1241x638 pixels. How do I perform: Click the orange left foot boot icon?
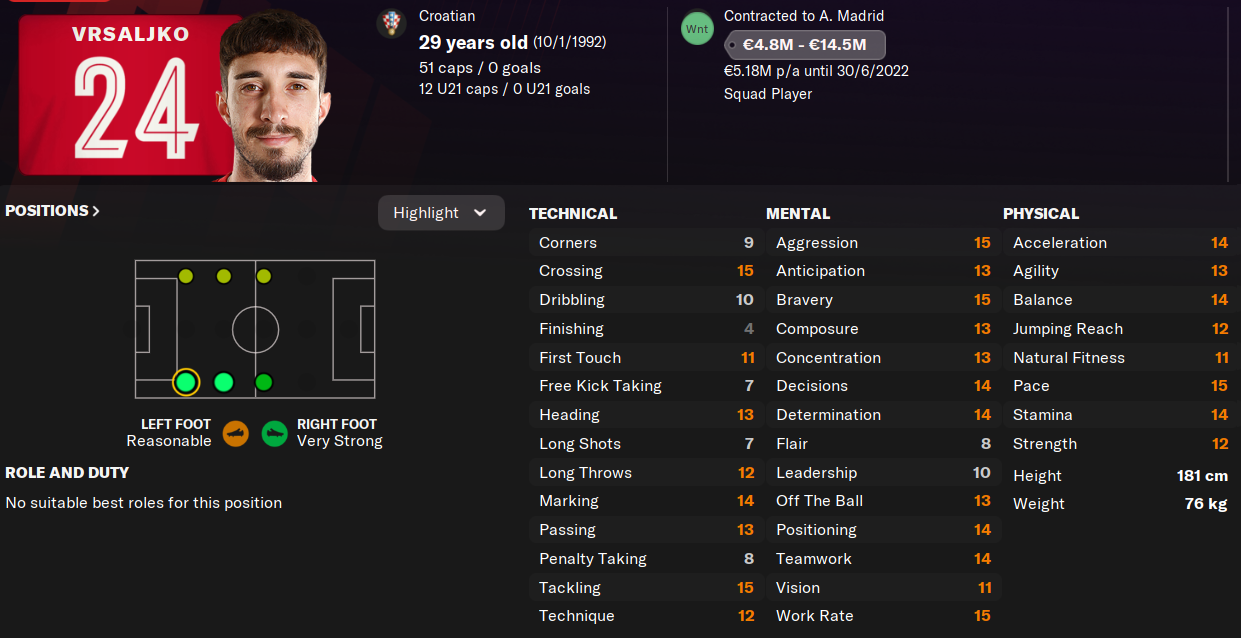point(236,433)
